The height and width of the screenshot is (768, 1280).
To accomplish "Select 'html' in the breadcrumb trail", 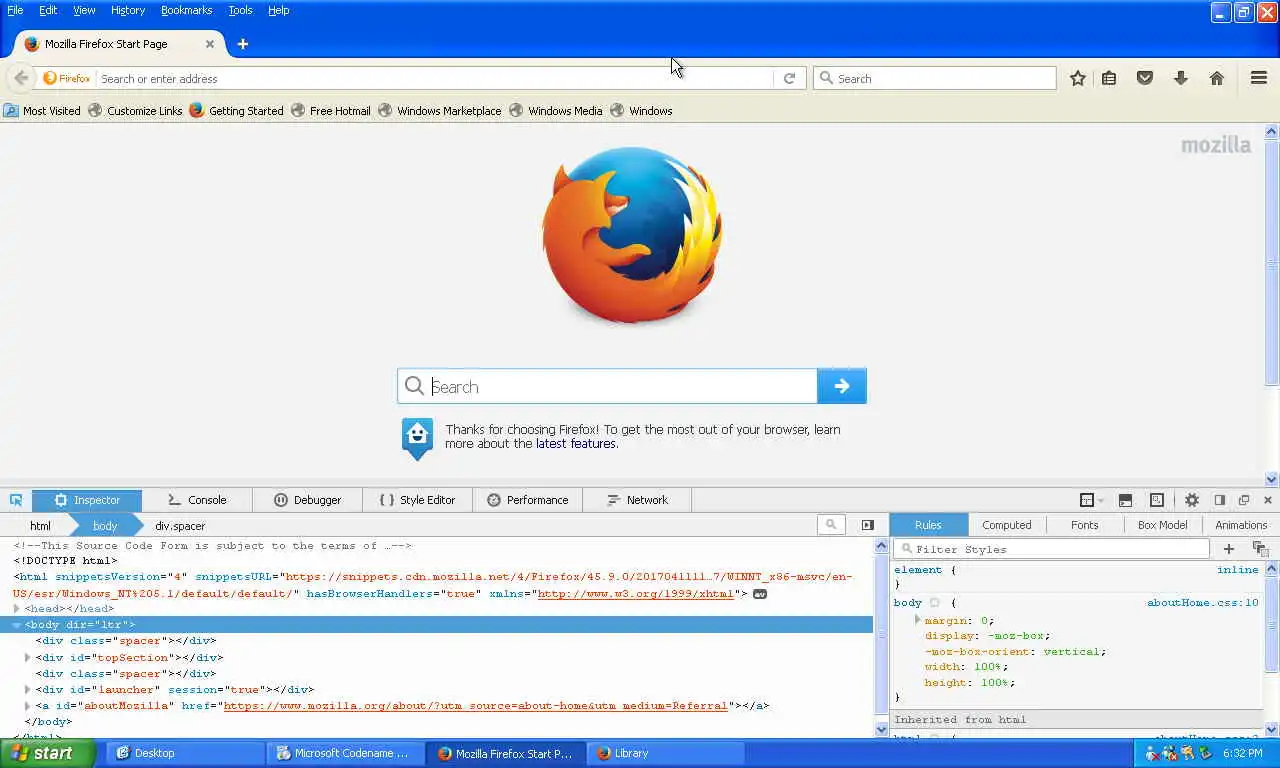I will [x=40, y=525].
